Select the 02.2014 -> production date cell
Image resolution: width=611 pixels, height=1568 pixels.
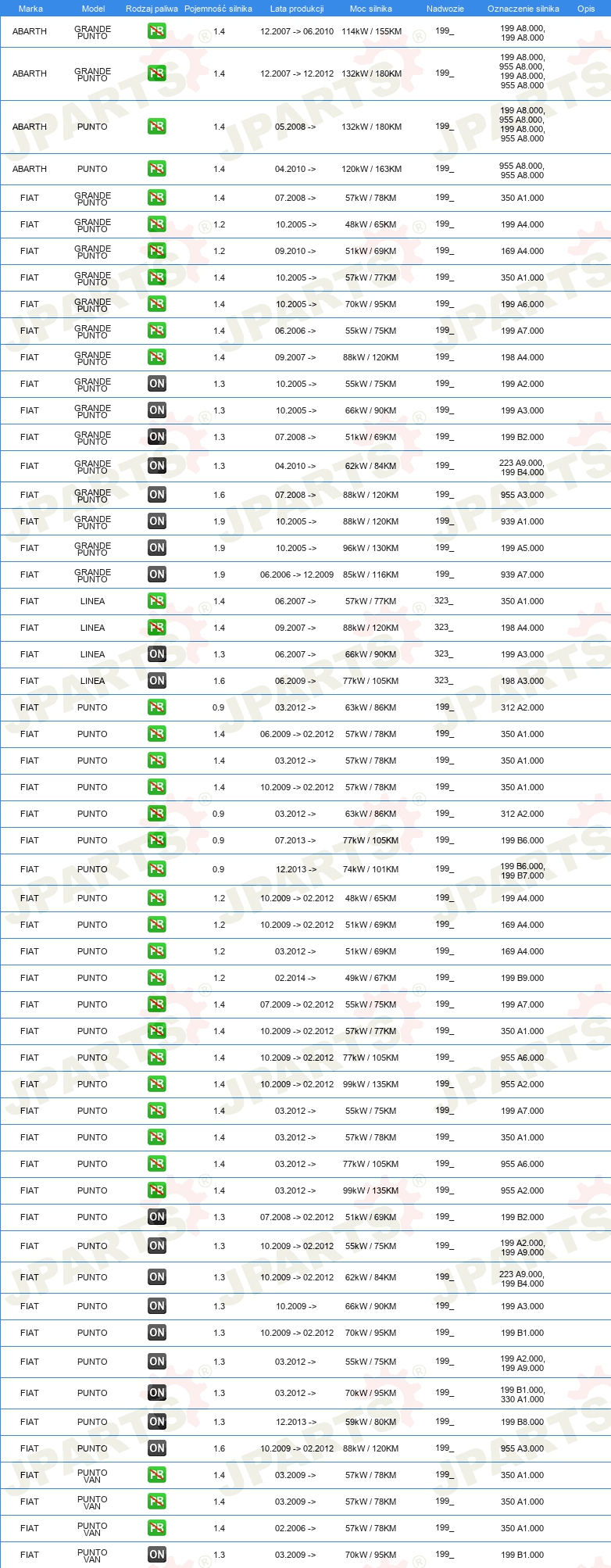tap(295, 978)
